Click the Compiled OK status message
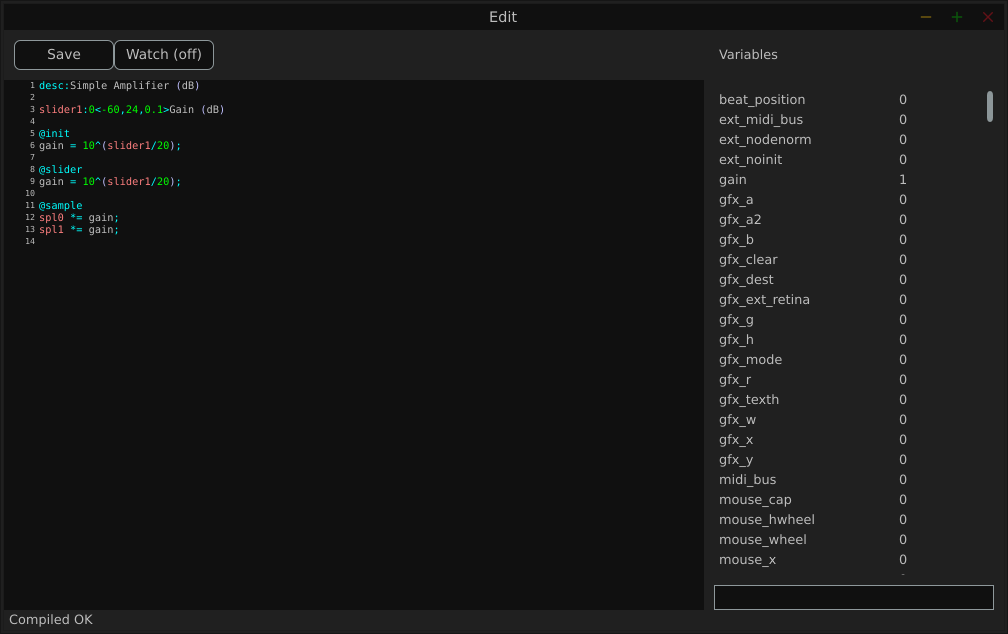The image size is (1008, 634). tap(50, 619)
